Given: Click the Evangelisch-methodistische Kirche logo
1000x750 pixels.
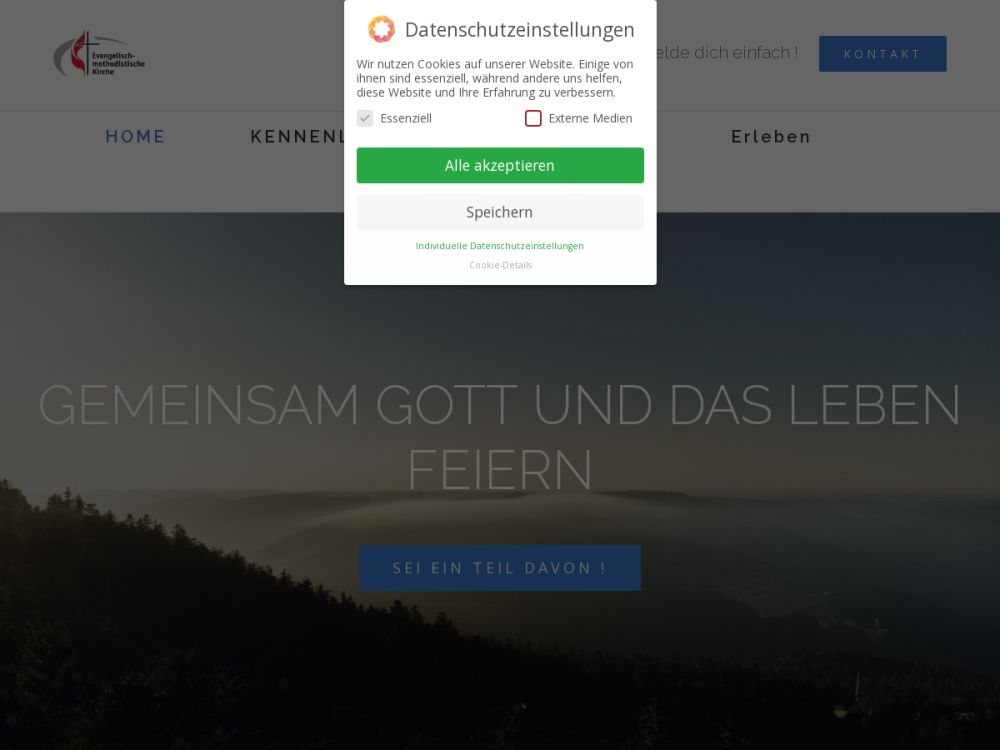Looking at the screenshot, I should 99,55.
